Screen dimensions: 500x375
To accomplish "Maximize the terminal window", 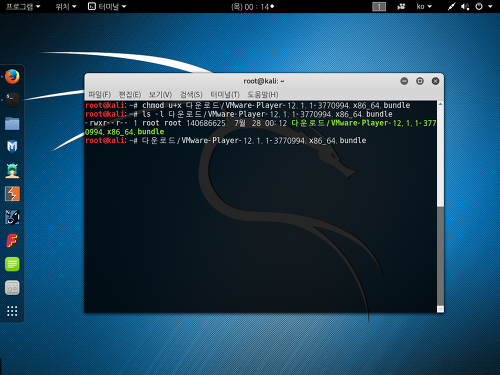I will (420, 81).
